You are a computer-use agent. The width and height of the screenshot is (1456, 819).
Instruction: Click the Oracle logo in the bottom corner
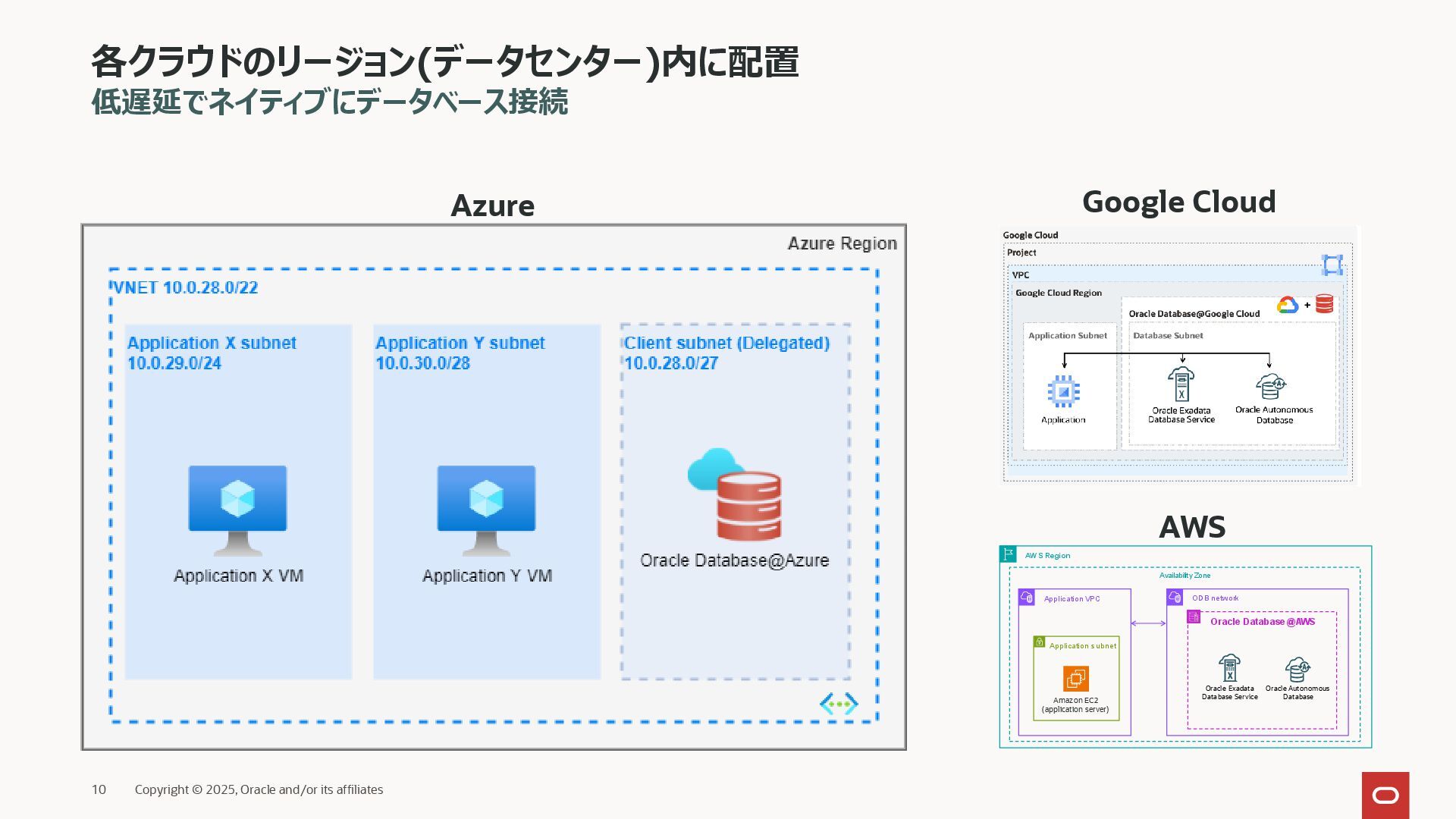[1385, 795]
